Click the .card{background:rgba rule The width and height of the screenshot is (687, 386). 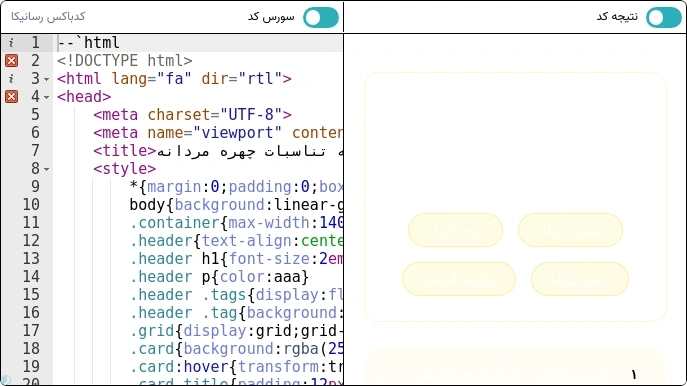coord(236,348)
